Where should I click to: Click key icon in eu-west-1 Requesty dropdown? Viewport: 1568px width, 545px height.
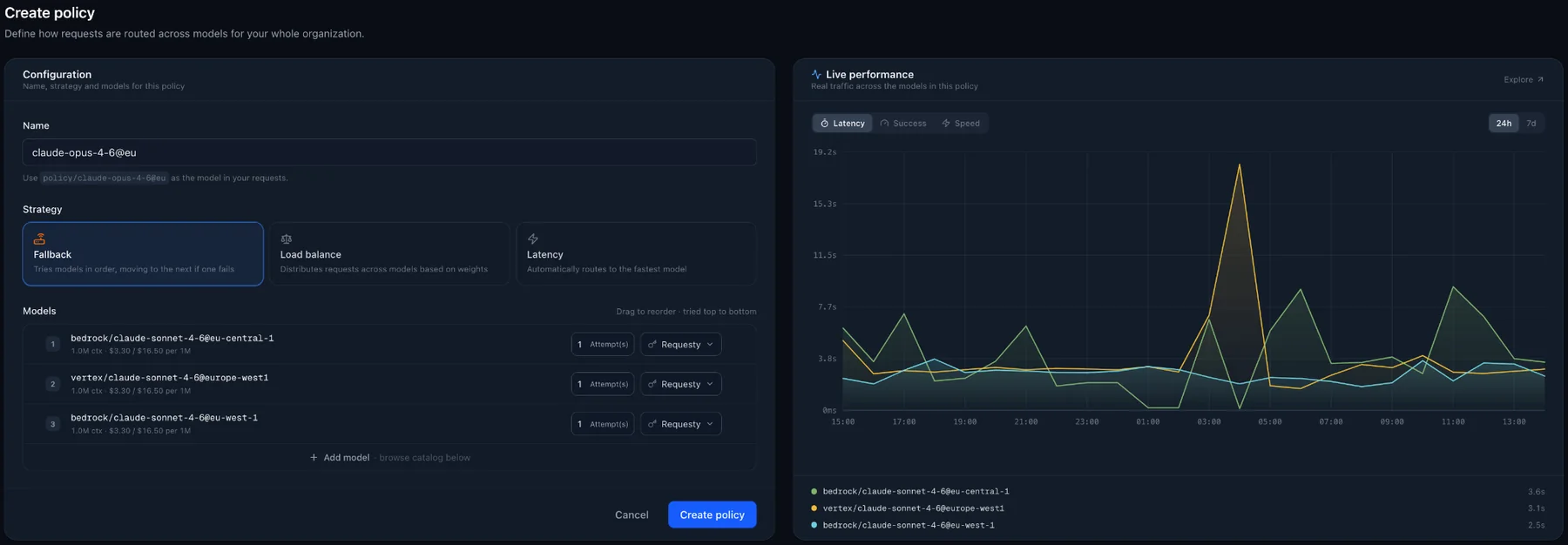pyautogui.click(x=652, y=424)
